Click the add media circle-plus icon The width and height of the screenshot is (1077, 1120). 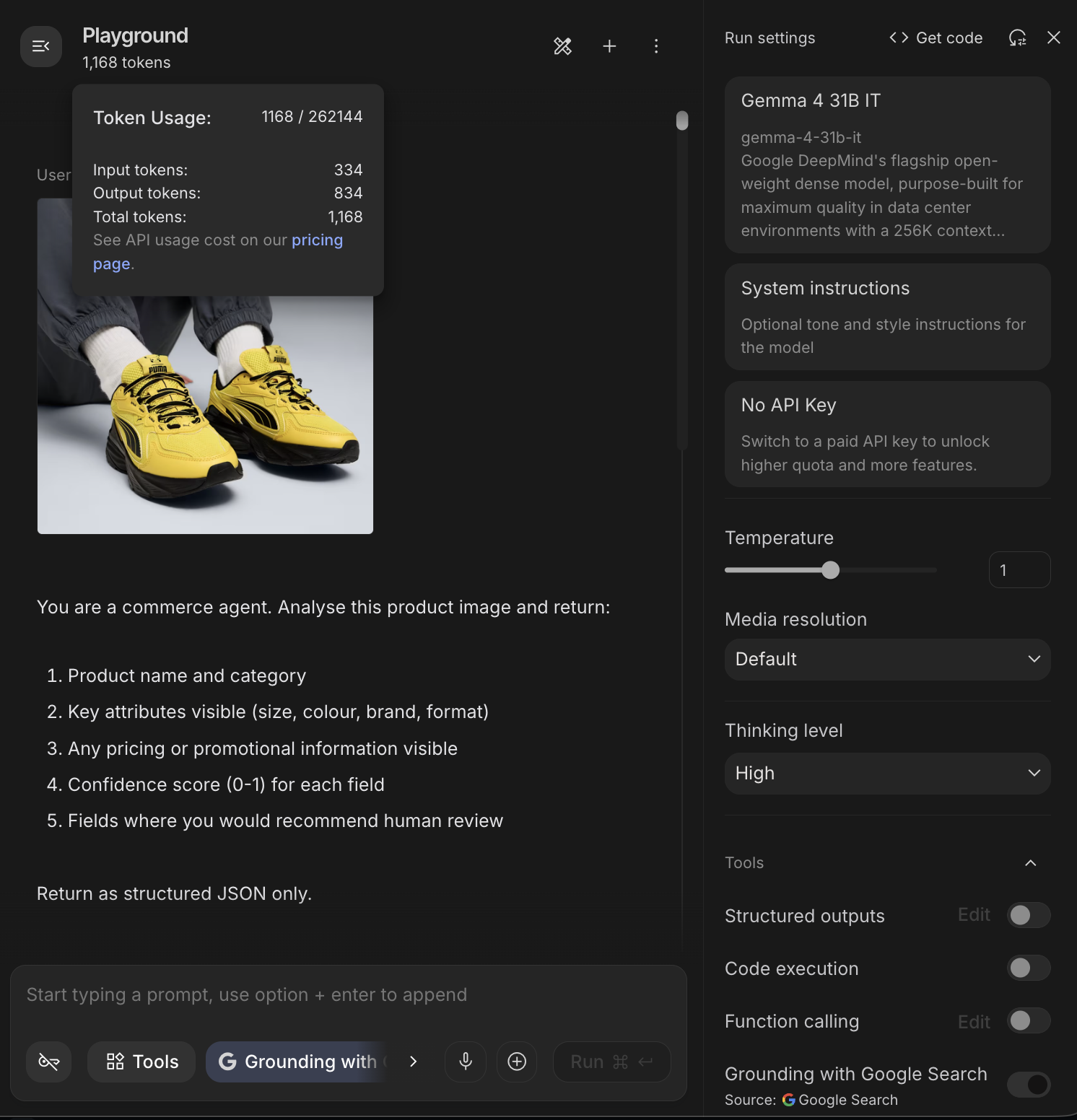coord(517,1061)
